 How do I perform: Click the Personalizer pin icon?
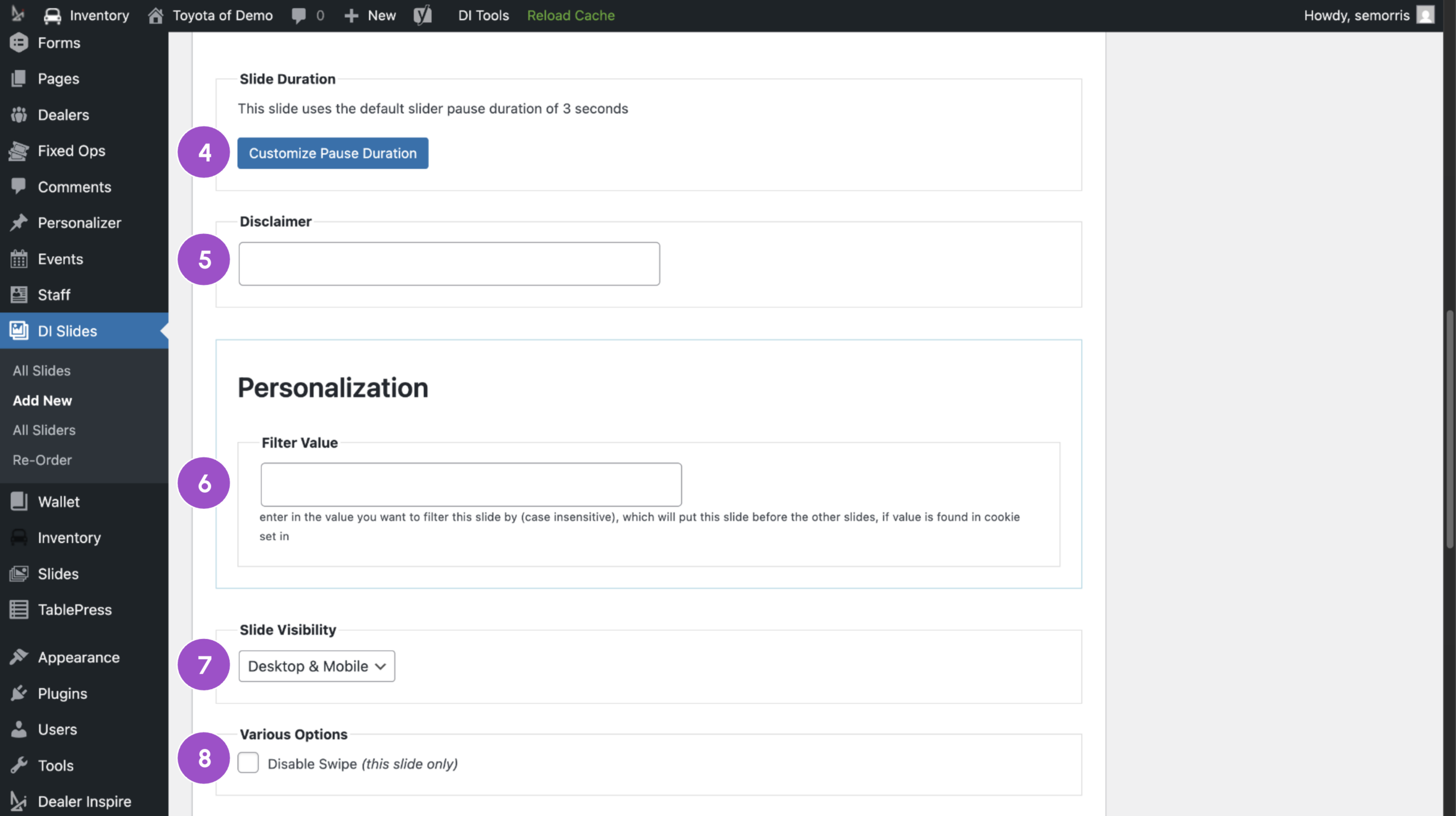[x=19, y=222]
